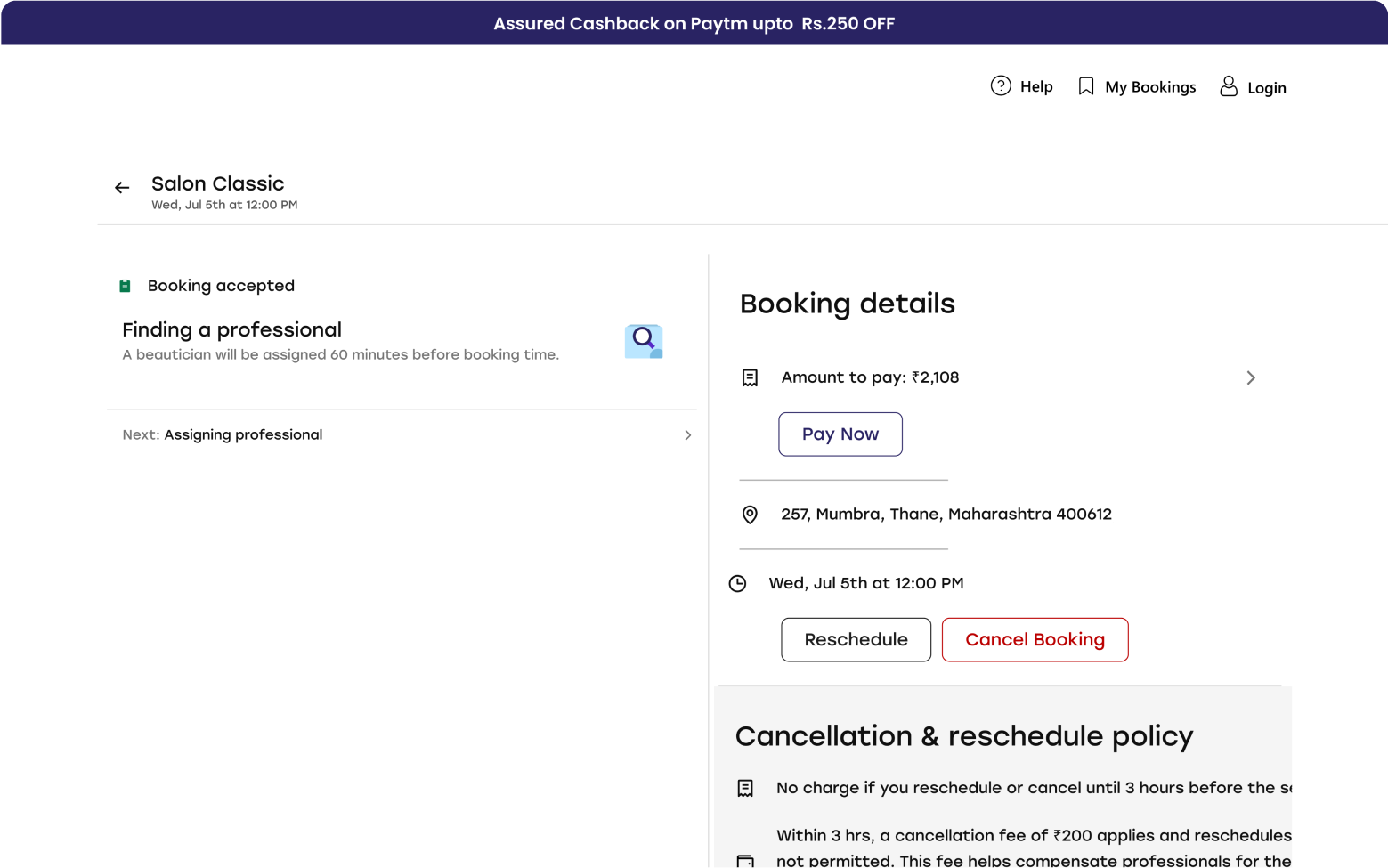Screen dimensions: 1388x868
Task: Click the clock icon beside booking time
Action: pos(737,584)
